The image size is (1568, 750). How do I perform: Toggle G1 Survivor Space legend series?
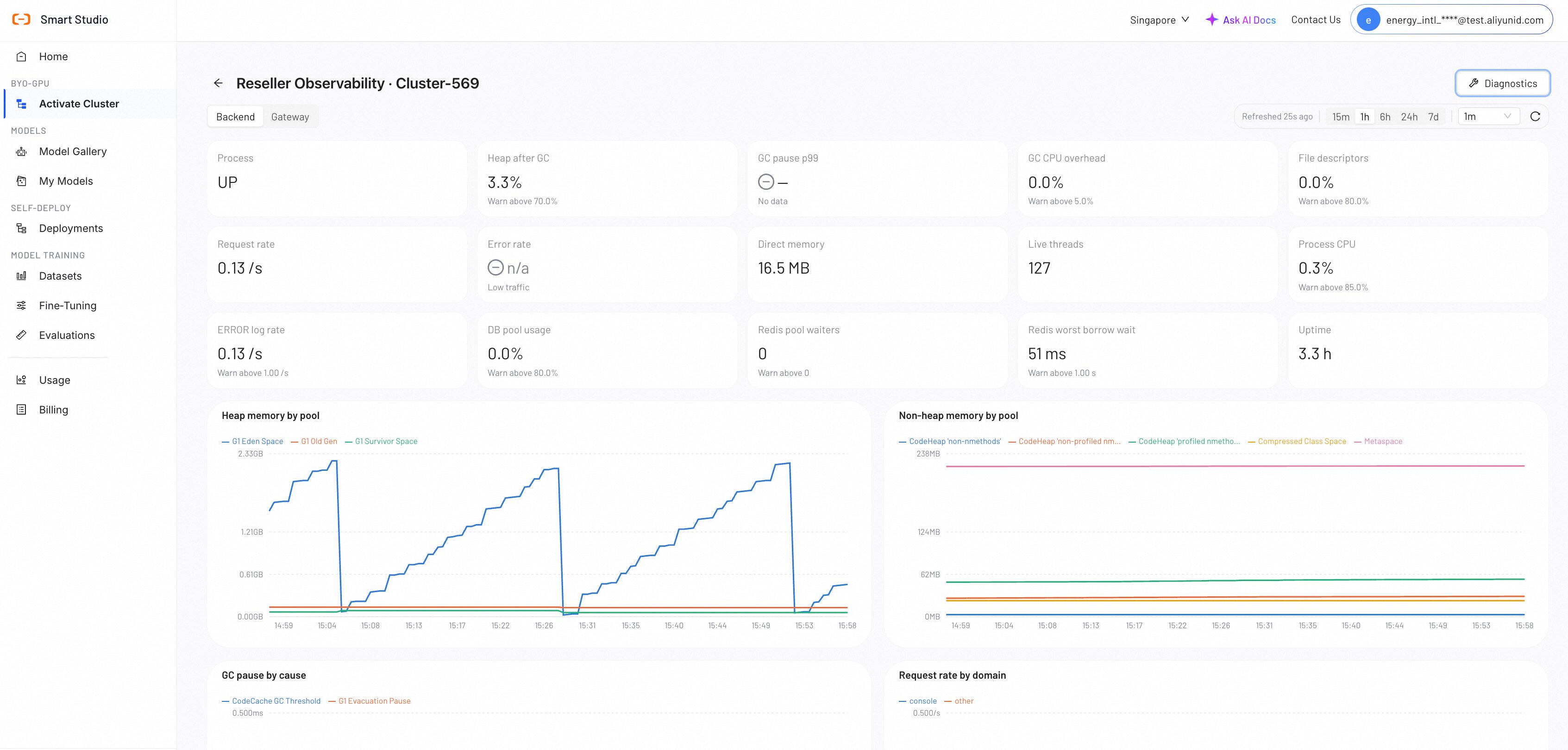[381, 441]
